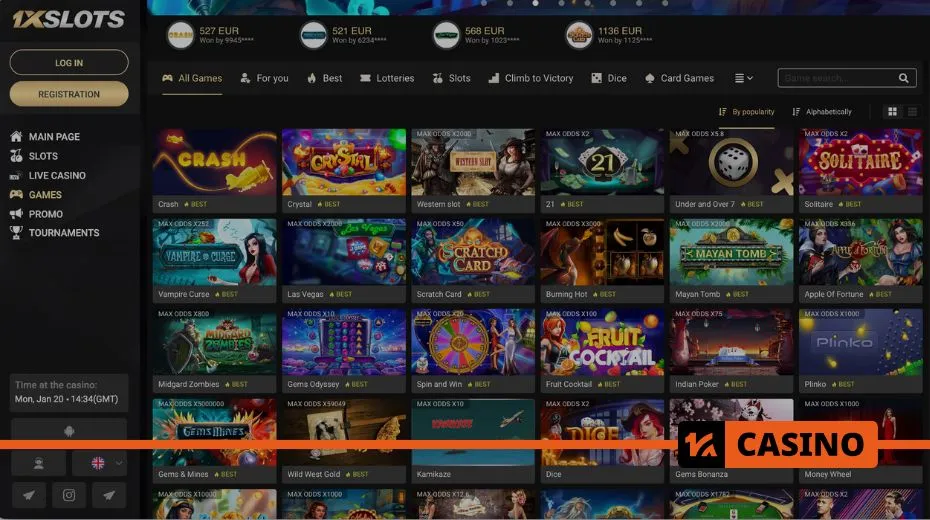Open PROMO in the sidebar
930x520 pixels.
(x=36, y=214)
